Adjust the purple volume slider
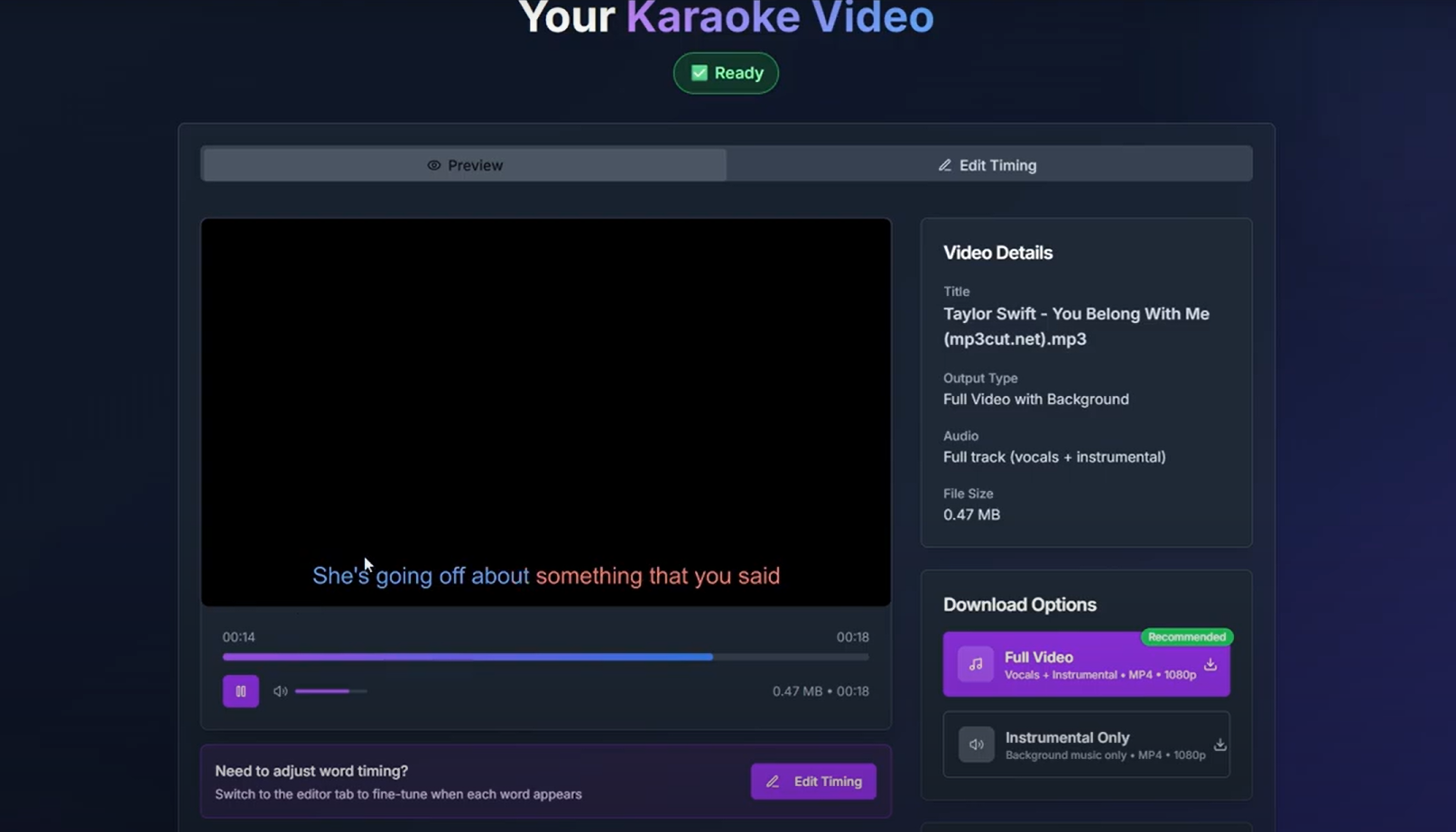Viewport: 1456px width, 832px height. [329, 691]
